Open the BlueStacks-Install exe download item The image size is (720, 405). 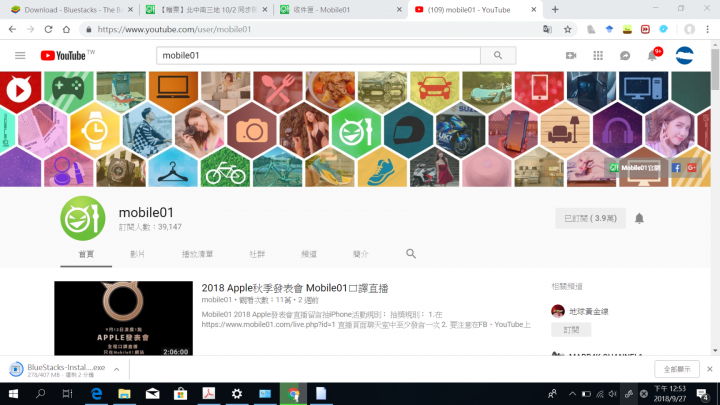(58, 370)
